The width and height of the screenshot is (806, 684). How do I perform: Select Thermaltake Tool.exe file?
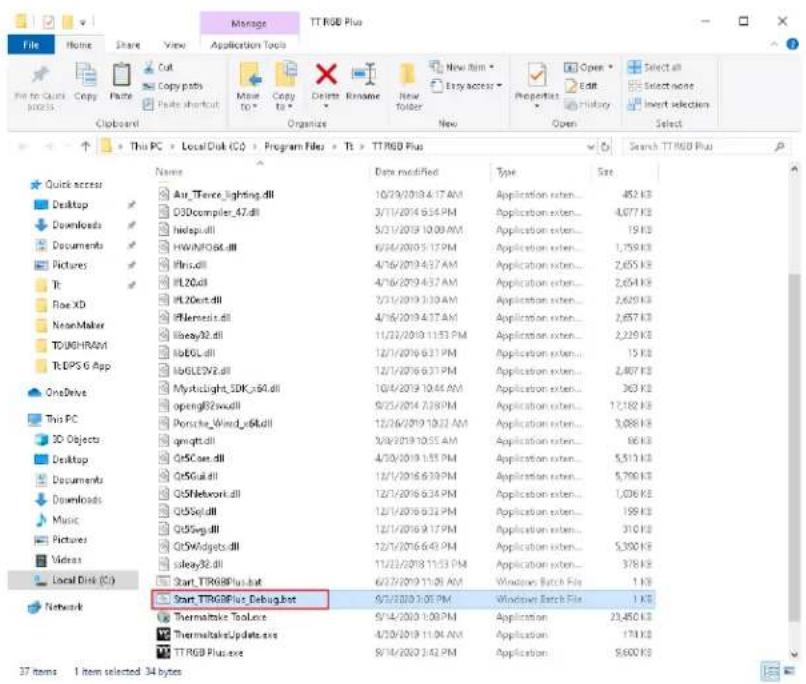tap(220, 617)
